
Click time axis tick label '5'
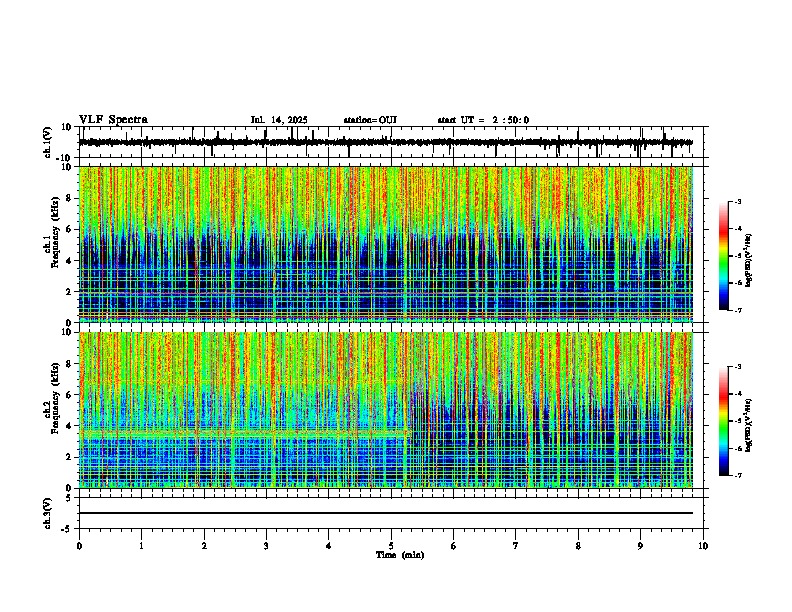click(x=391, y=546)
